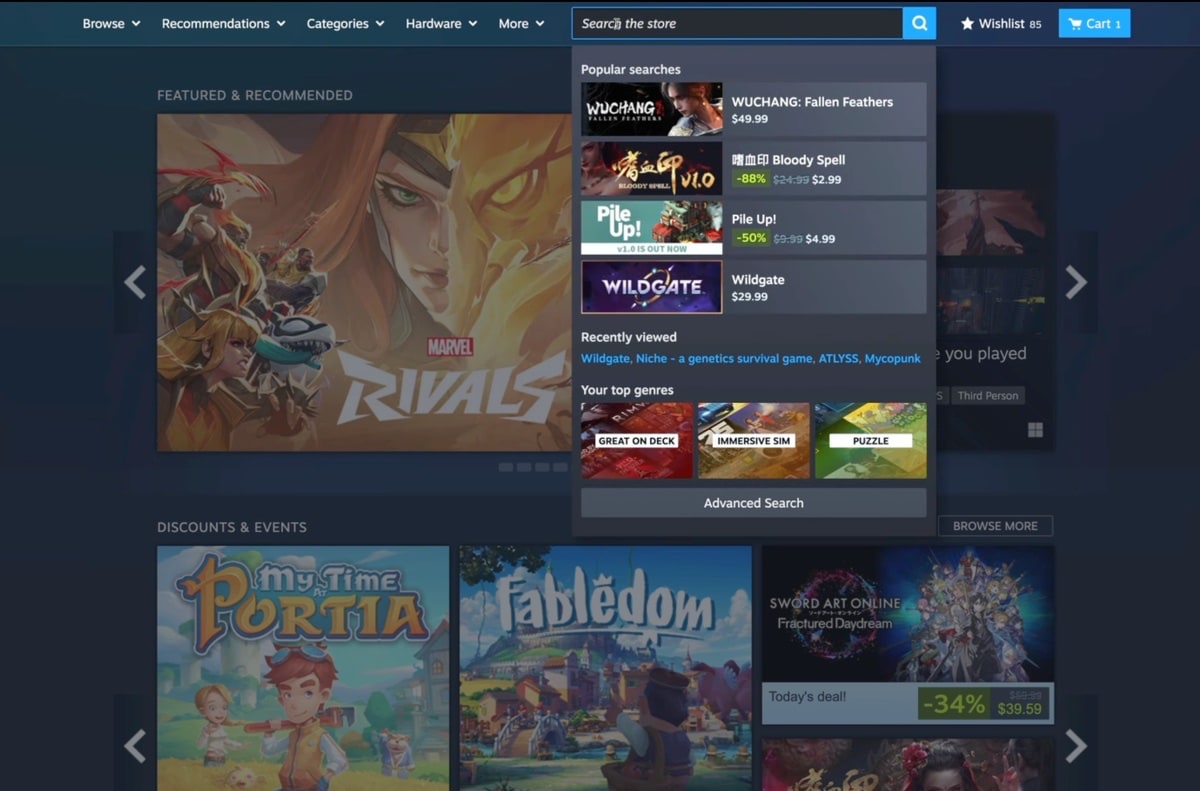
Task: Select WUCHANG: Fallen Feathers search suggestion
Action: tap(753, 109)
